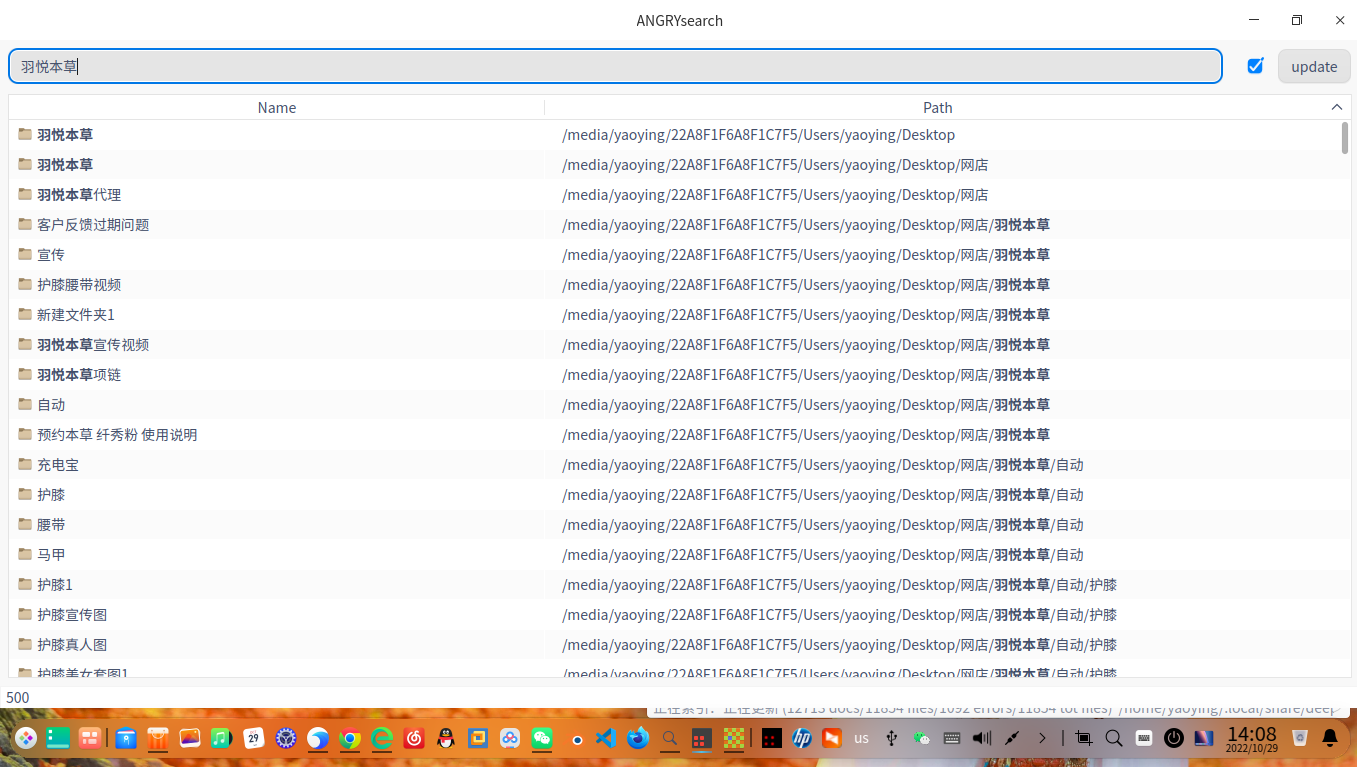1357x767 pixels.
Task: Click the search field containing 羽悦本草
Action: click(615, 66)
